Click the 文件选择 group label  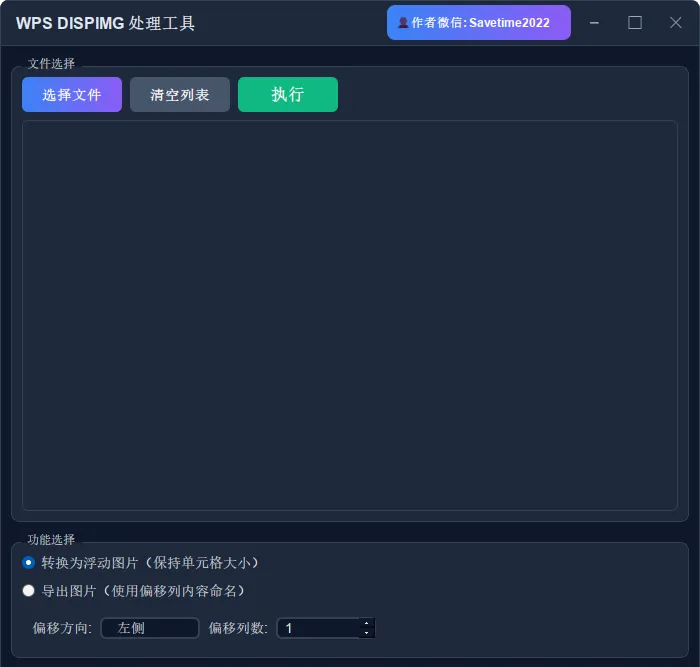tap(51, 63)
